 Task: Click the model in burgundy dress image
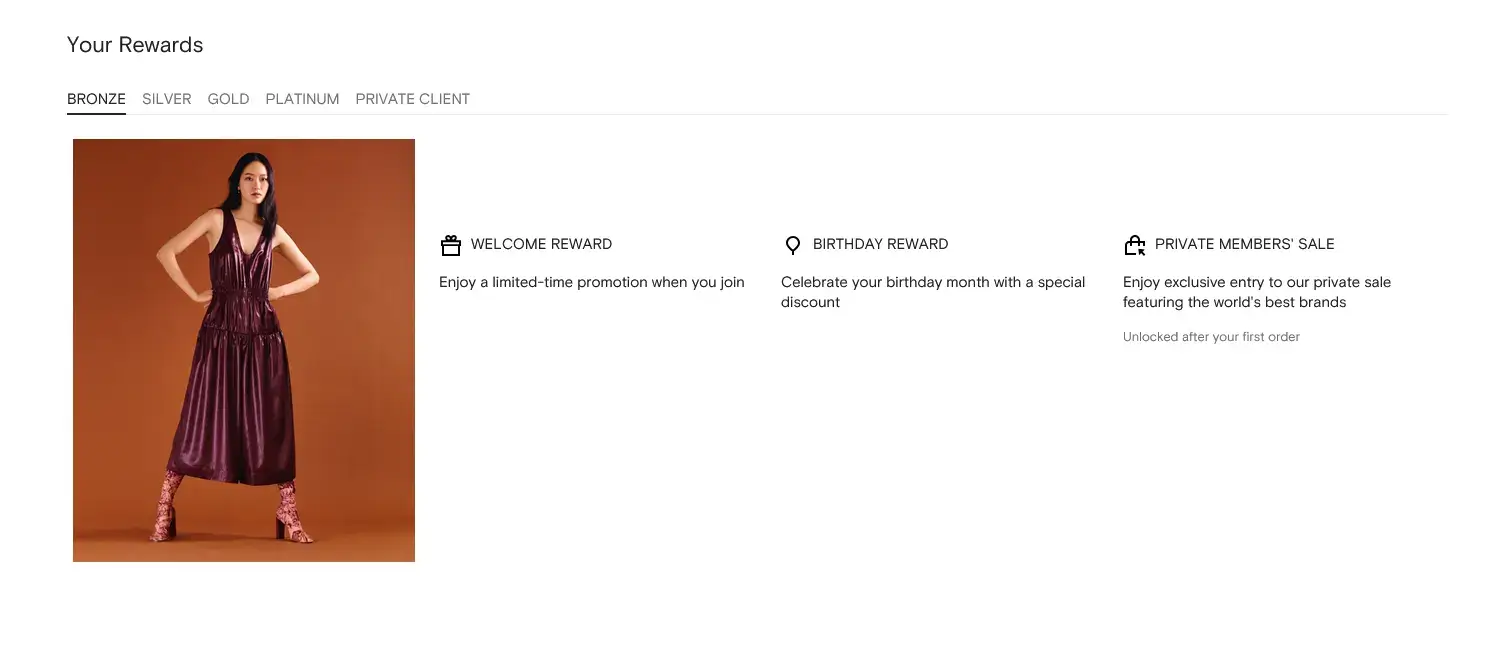(244, 350)
